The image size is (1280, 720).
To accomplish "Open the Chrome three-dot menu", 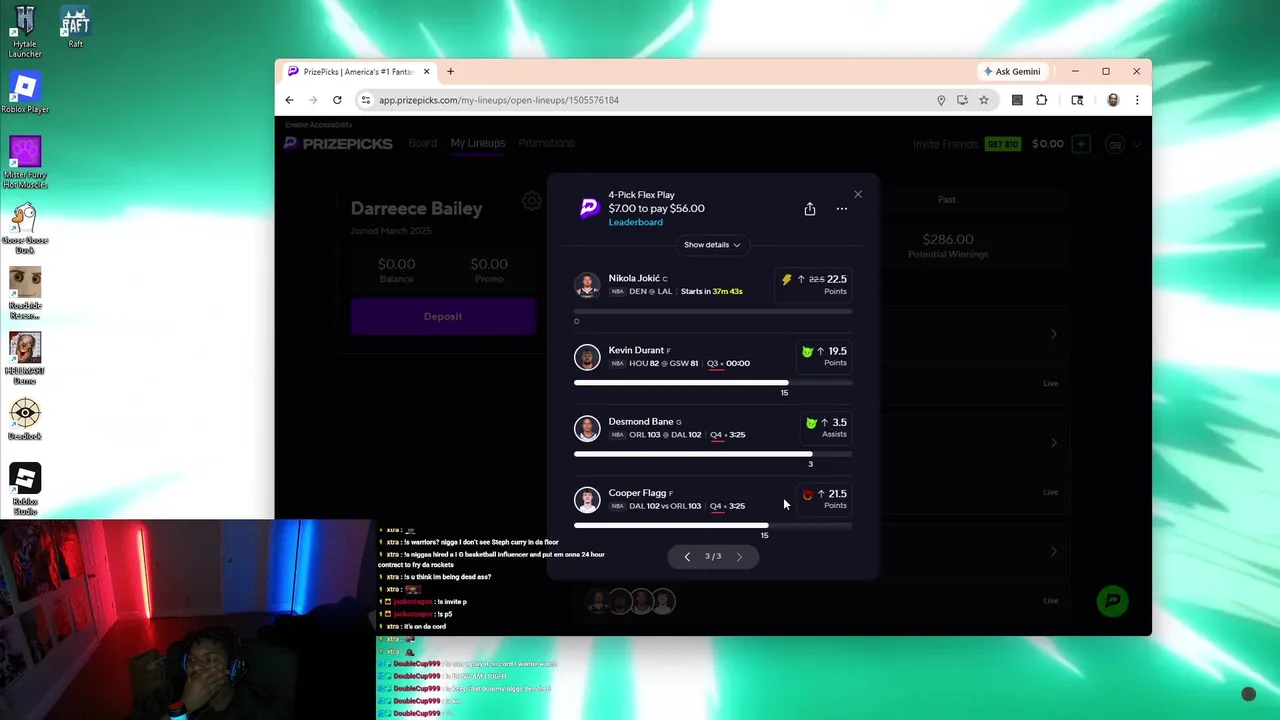I will [x=1137, y=100].
